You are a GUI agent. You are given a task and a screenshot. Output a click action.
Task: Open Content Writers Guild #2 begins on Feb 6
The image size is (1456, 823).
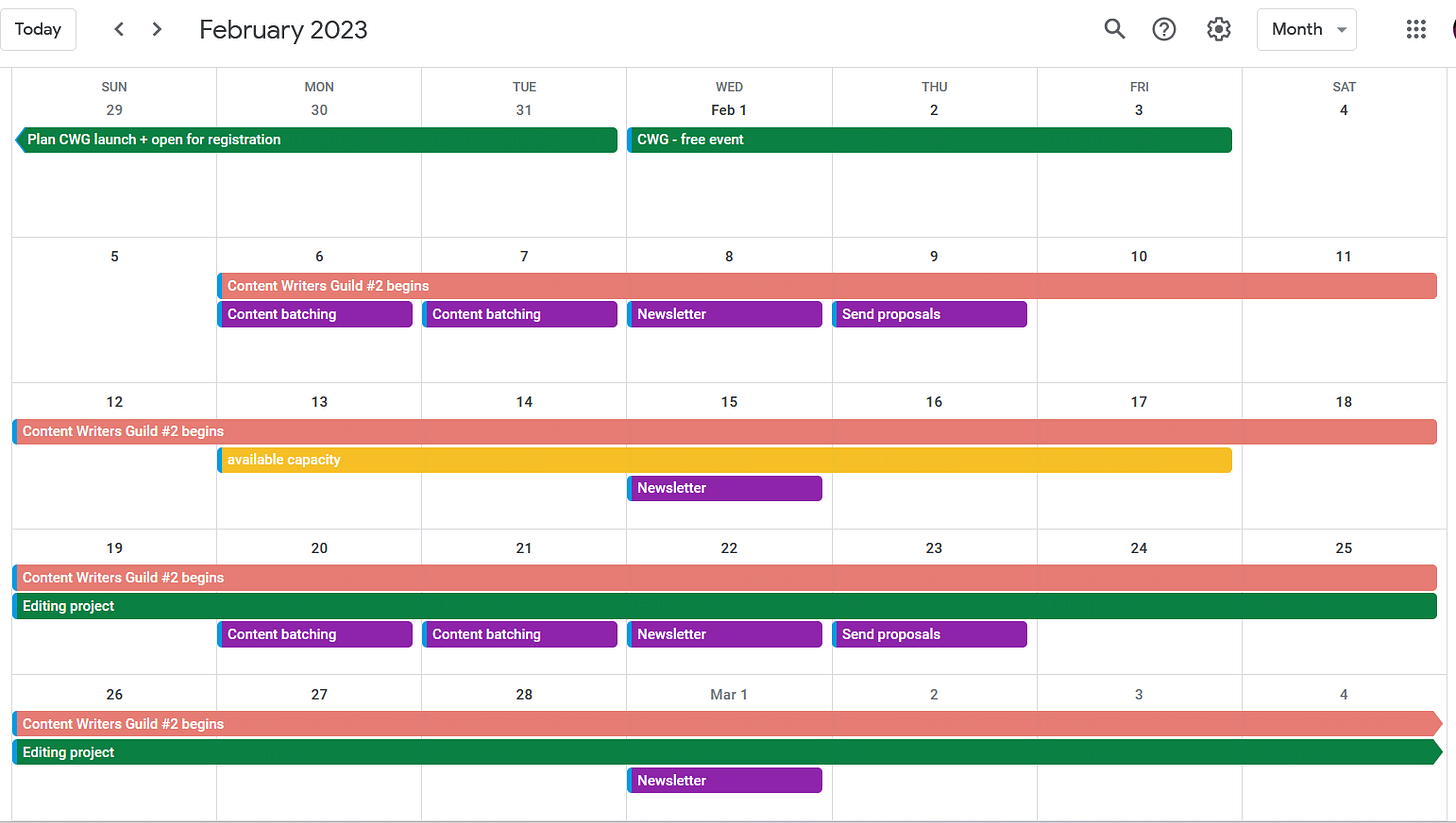(x=827, y=286)
